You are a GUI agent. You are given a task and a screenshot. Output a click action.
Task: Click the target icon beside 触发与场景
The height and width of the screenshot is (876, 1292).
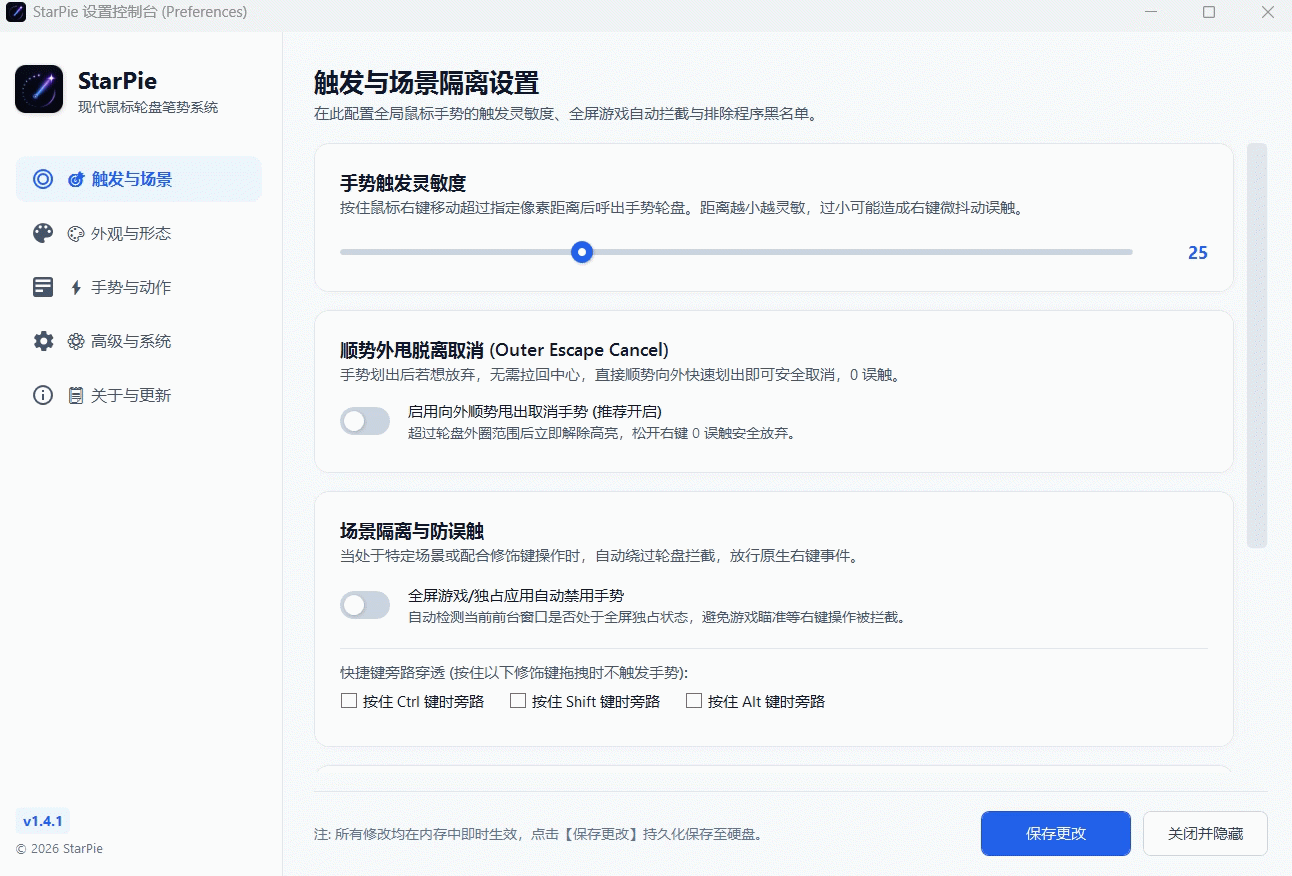pyautogui.click(x=43, y=179)
